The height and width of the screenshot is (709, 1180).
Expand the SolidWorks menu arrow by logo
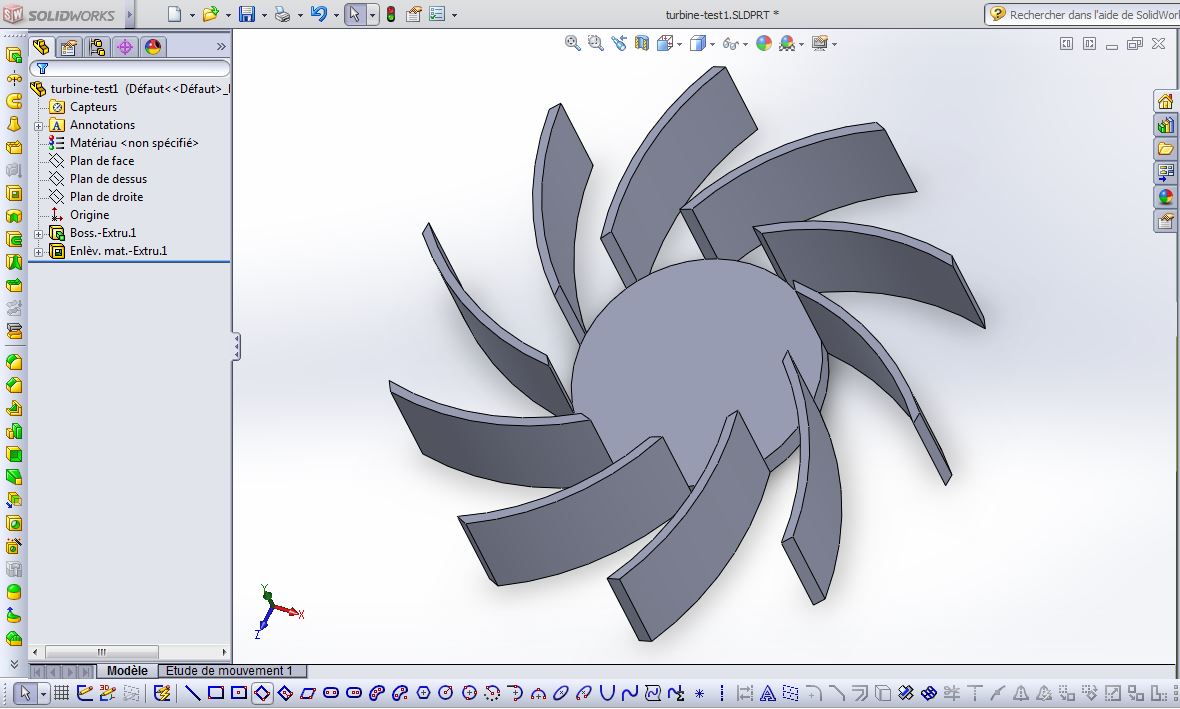(129, 14)
